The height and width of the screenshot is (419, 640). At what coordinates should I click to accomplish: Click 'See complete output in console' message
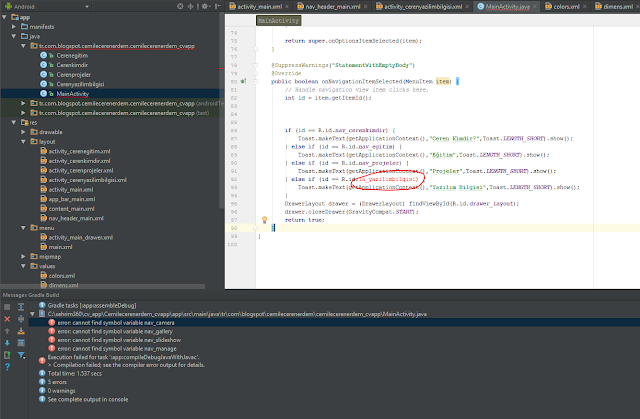point(88,399)
